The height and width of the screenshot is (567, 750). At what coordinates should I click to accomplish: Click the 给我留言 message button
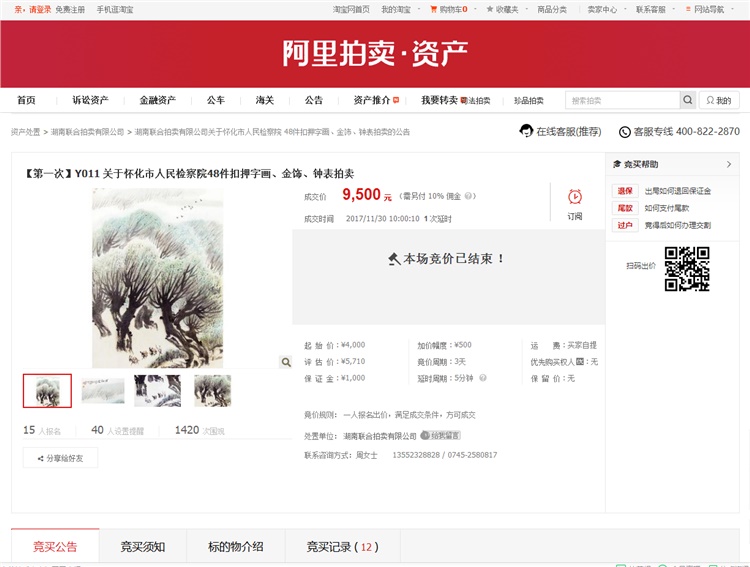click(x=441, y=435)
